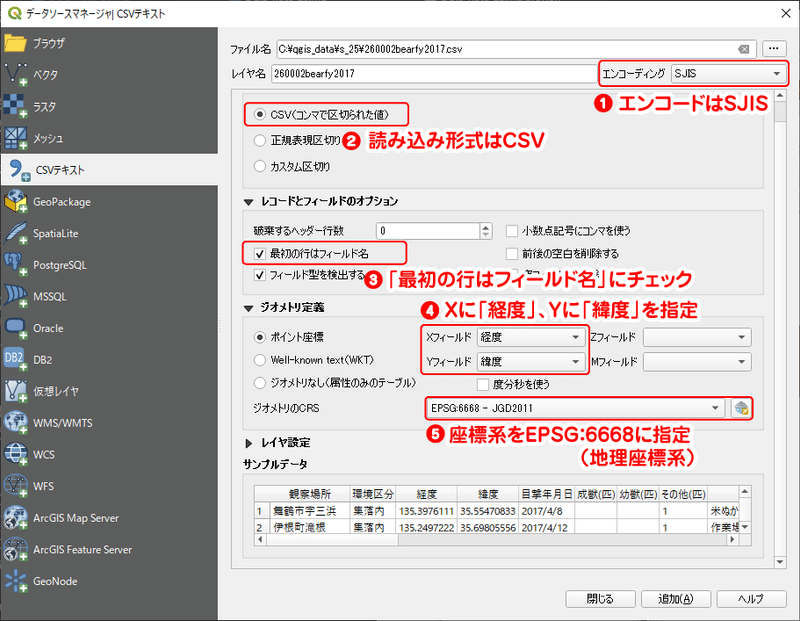The height and width of the screenshot is (621, 800).
Task: Click the 追加(A) button
Action: [x=676, y=599]
